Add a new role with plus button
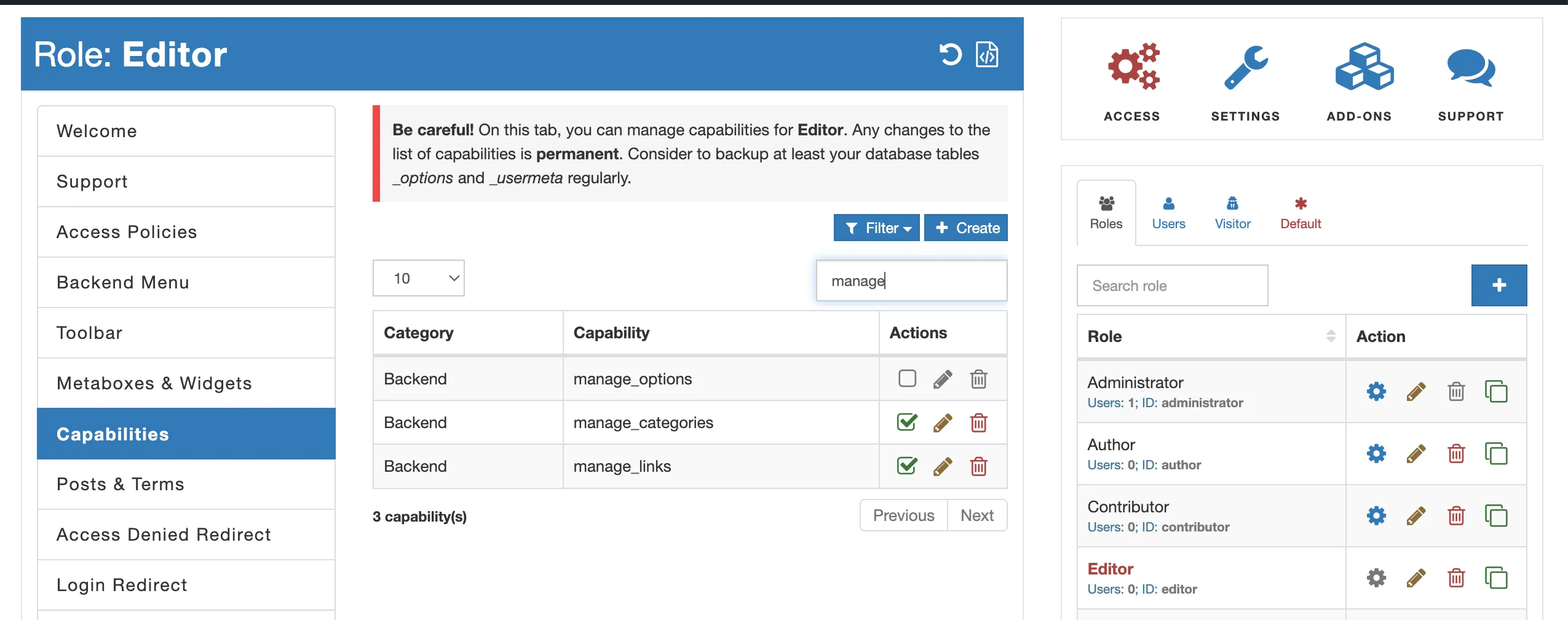The width and height of the screenshot is (1568, 620). (x=1499, y=285)
